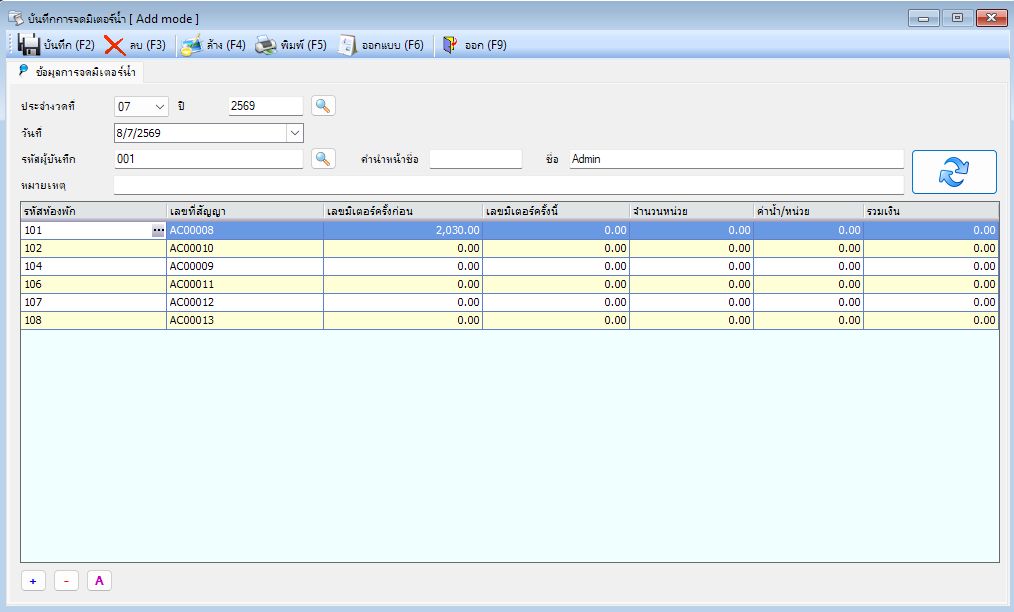
Task: Select the water meter data tab
Action: click(77, 72)
